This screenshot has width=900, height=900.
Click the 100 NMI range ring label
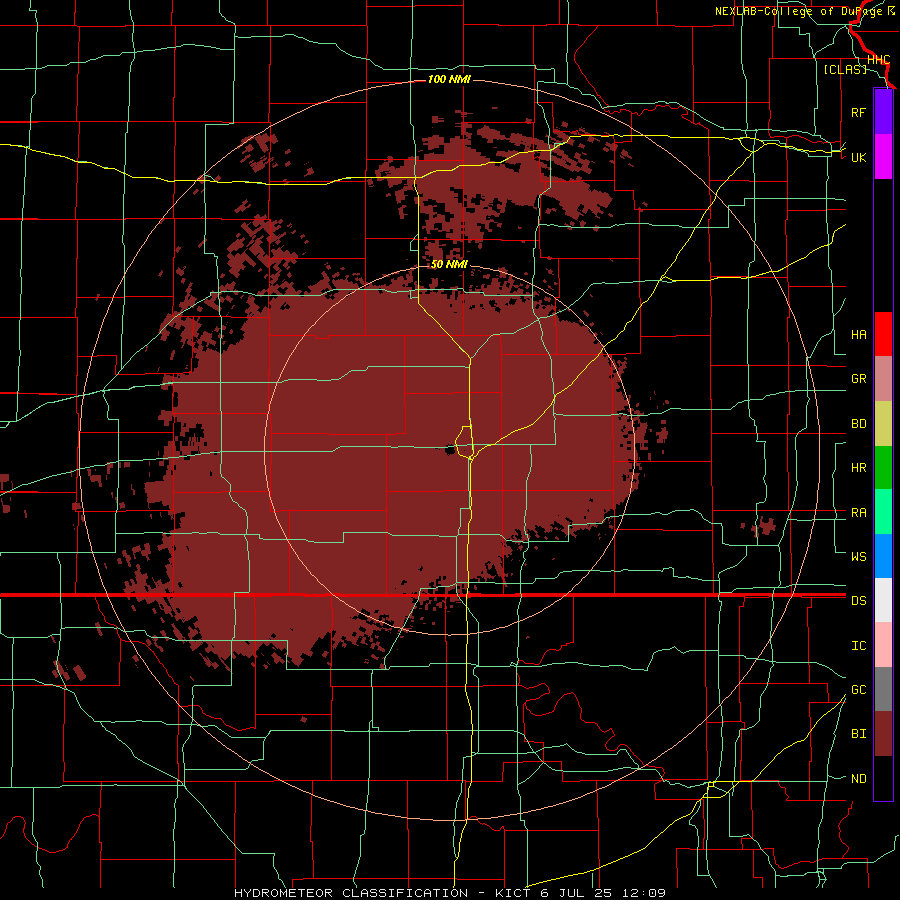(449, 79)
